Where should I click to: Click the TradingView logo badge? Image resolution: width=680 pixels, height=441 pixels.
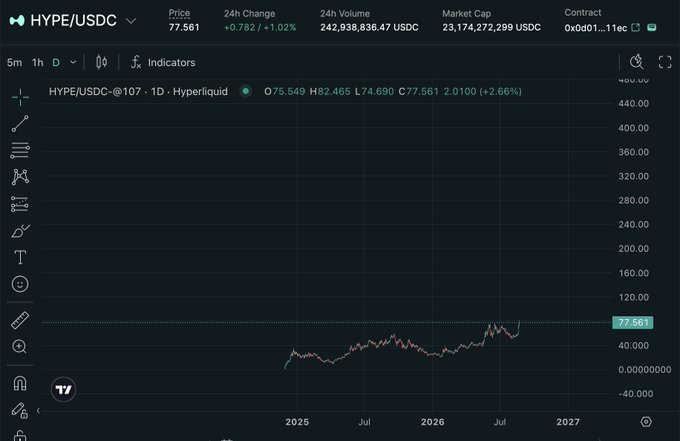(63, 389)
